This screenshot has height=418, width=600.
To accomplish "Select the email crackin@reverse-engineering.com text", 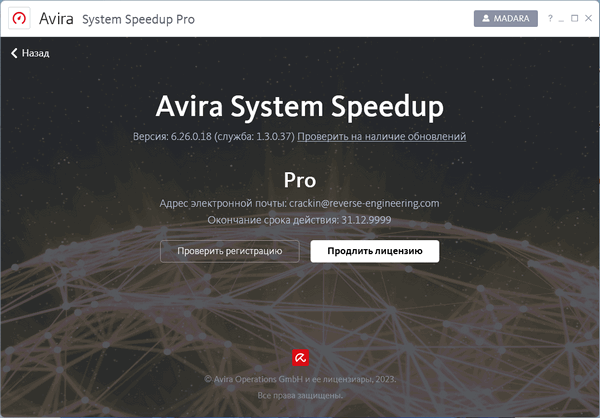I will click(364, 203).
